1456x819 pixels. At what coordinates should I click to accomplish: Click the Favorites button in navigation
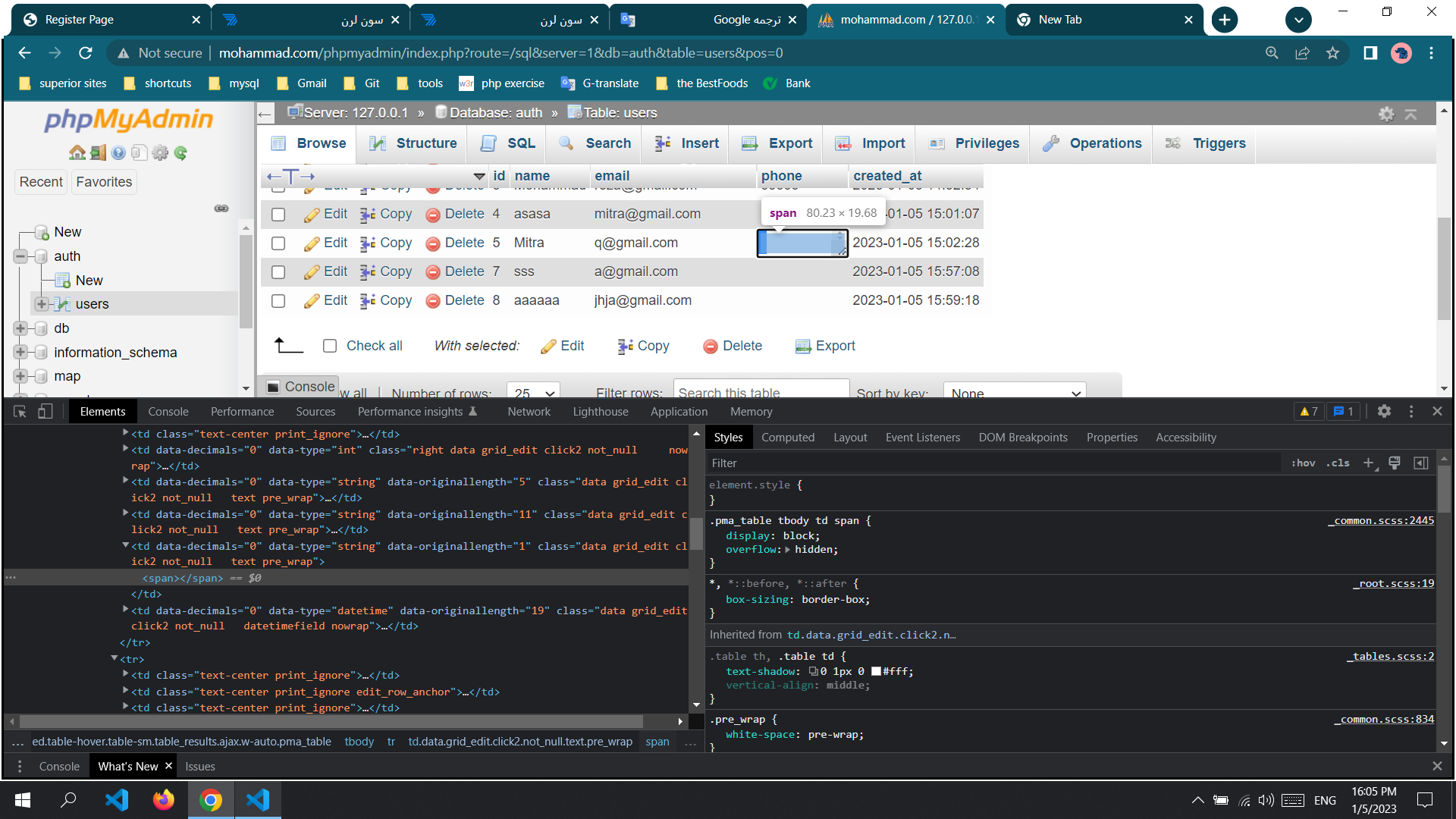tap(104, 182)
